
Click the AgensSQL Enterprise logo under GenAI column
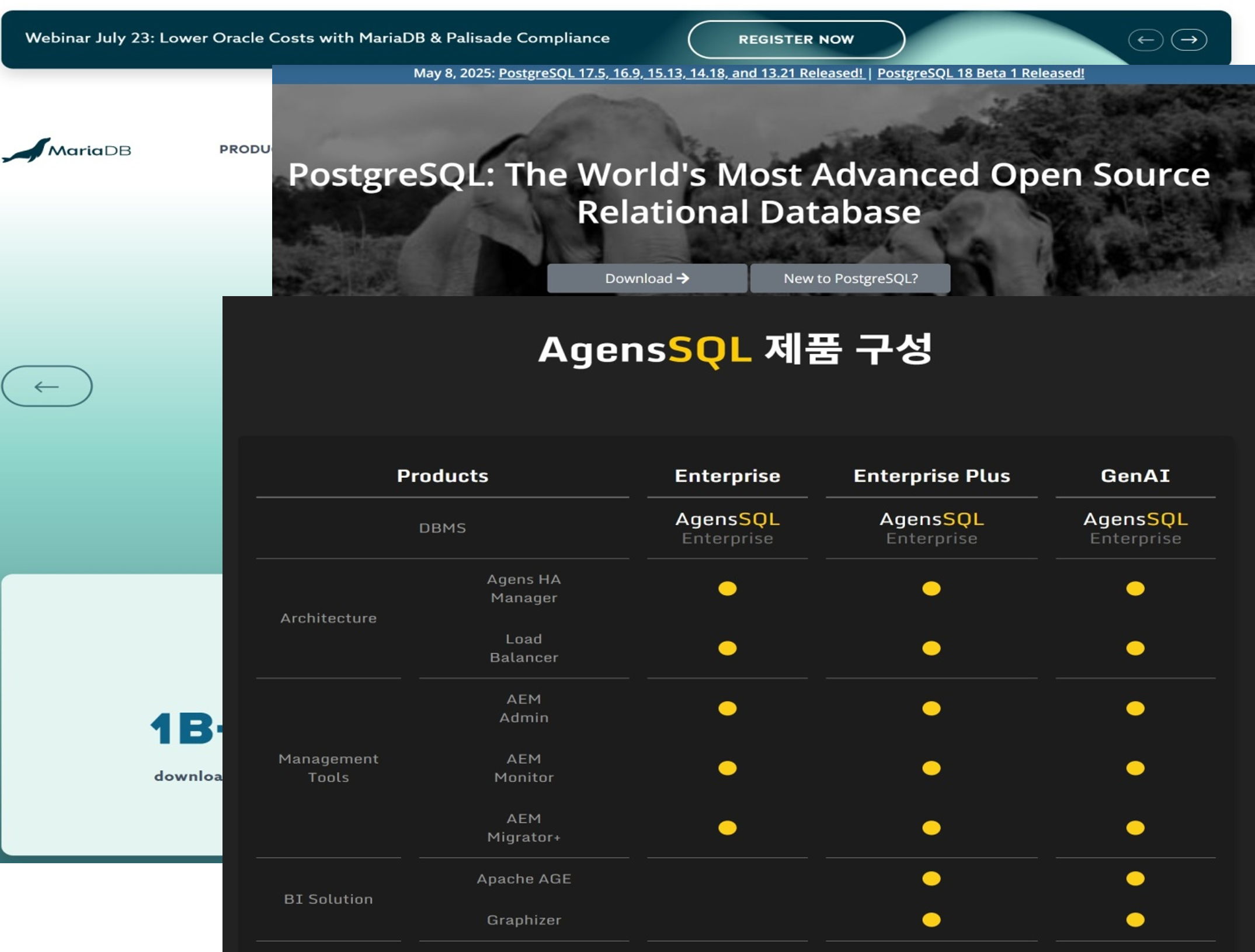(1135, 527)
